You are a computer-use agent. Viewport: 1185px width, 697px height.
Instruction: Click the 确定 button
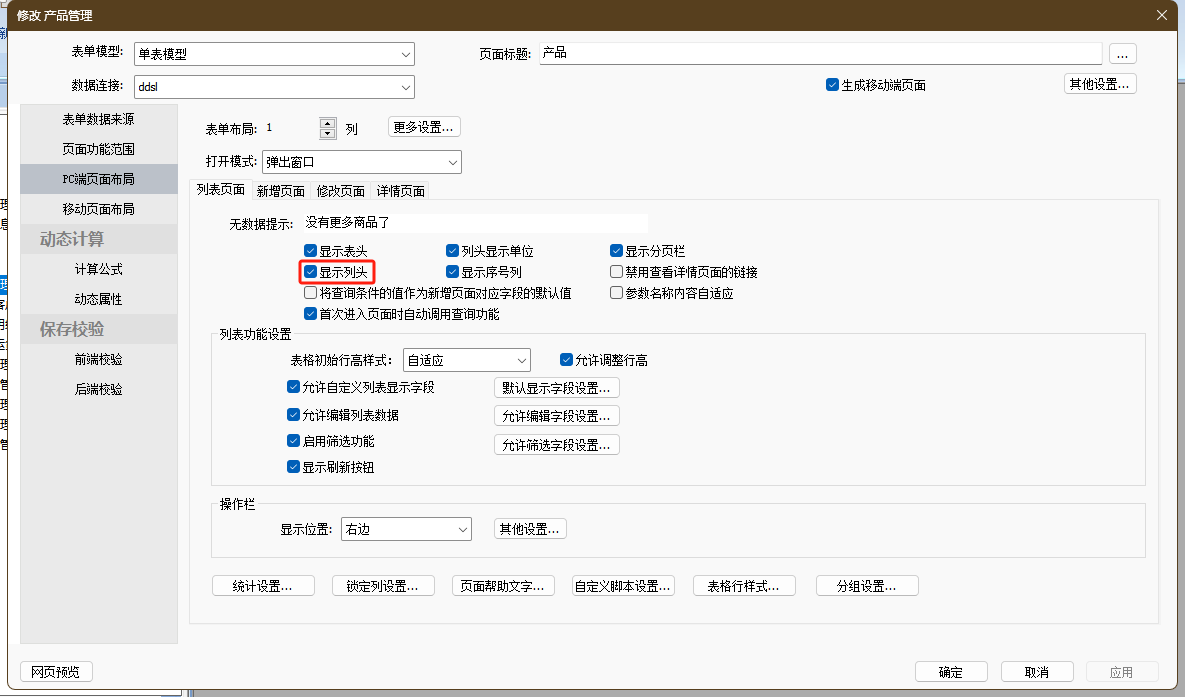(x=951, y=672)
